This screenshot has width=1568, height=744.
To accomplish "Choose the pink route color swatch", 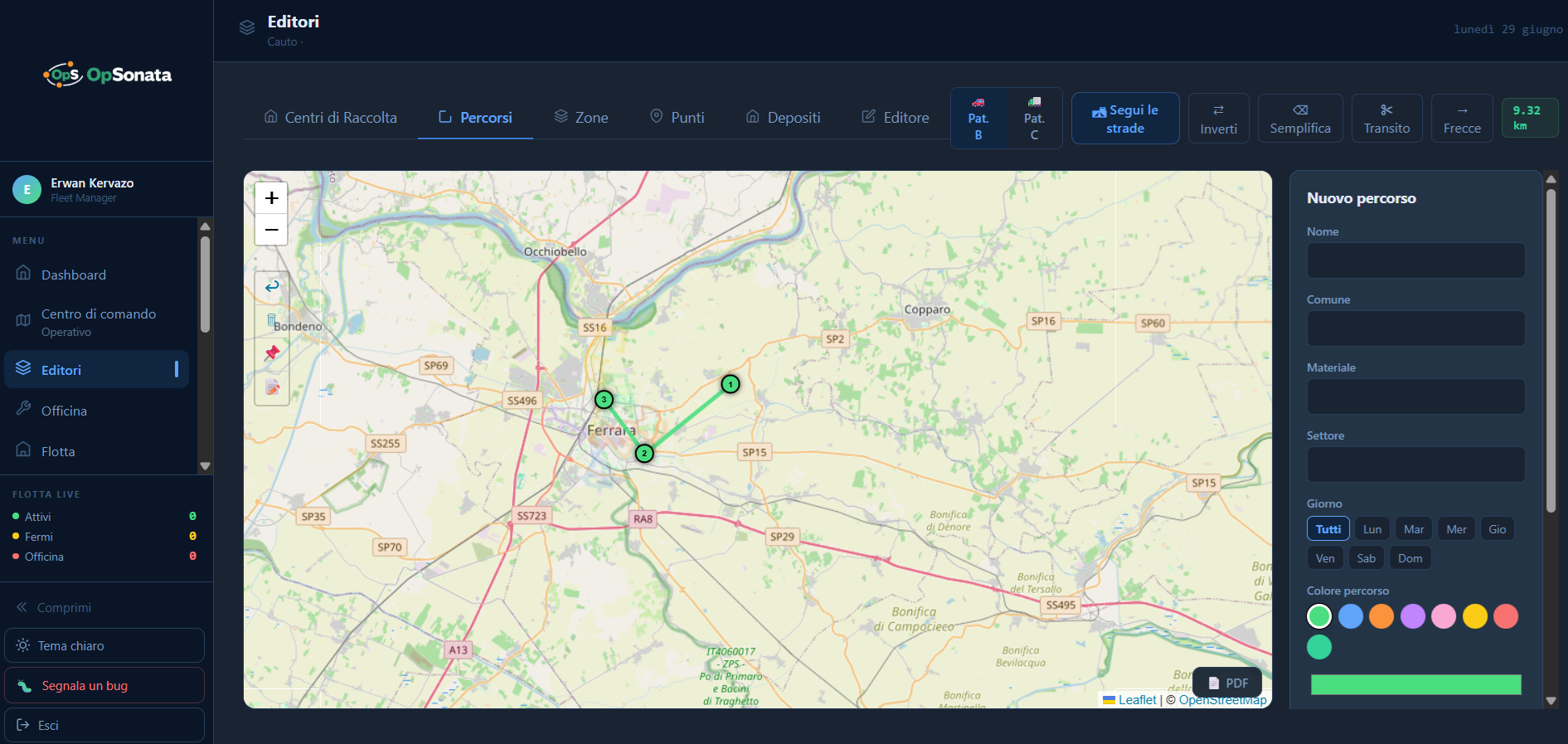I will [x=1444, y=616].
